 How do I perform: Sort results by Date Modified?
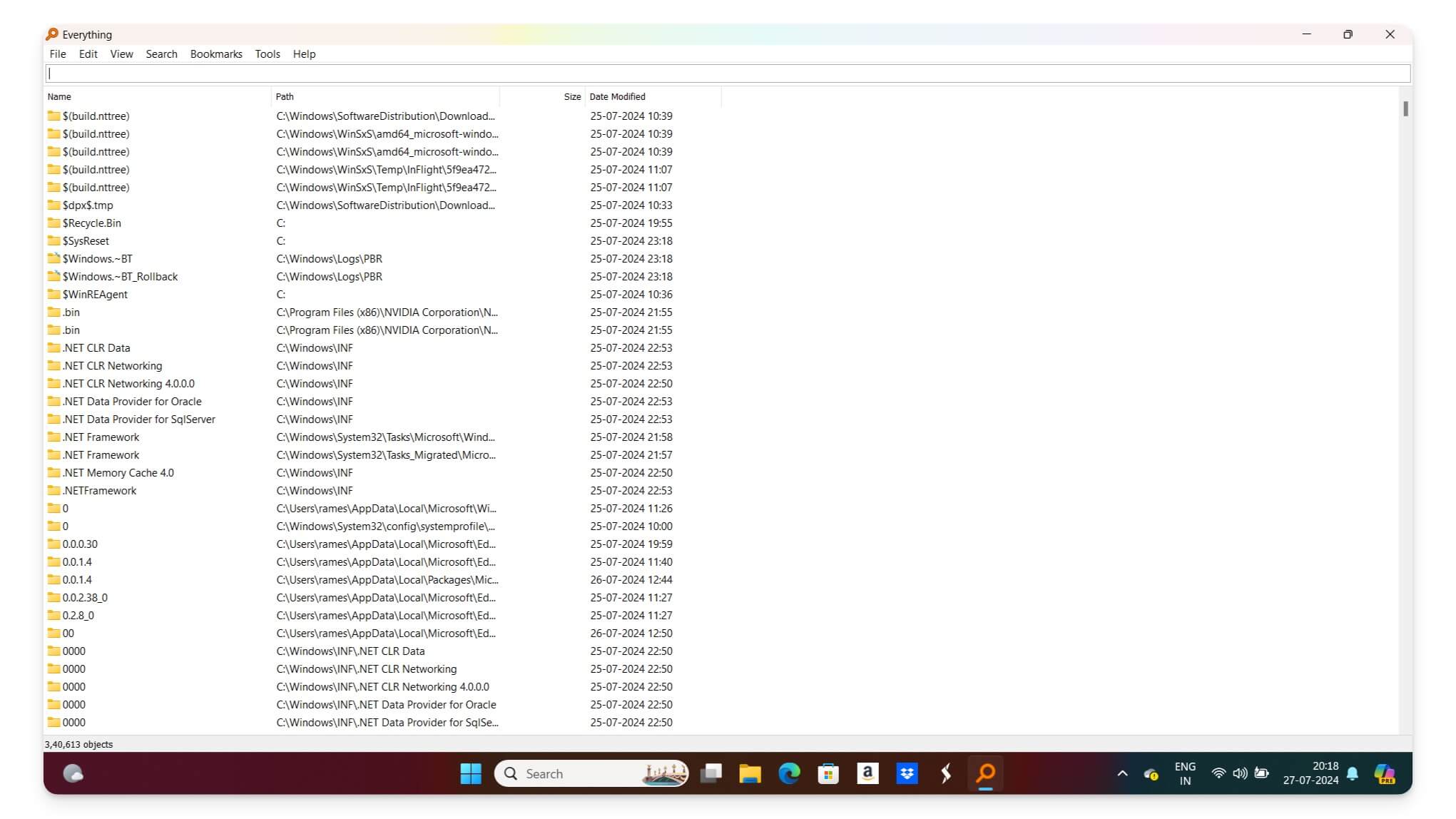tap(618, 96)
